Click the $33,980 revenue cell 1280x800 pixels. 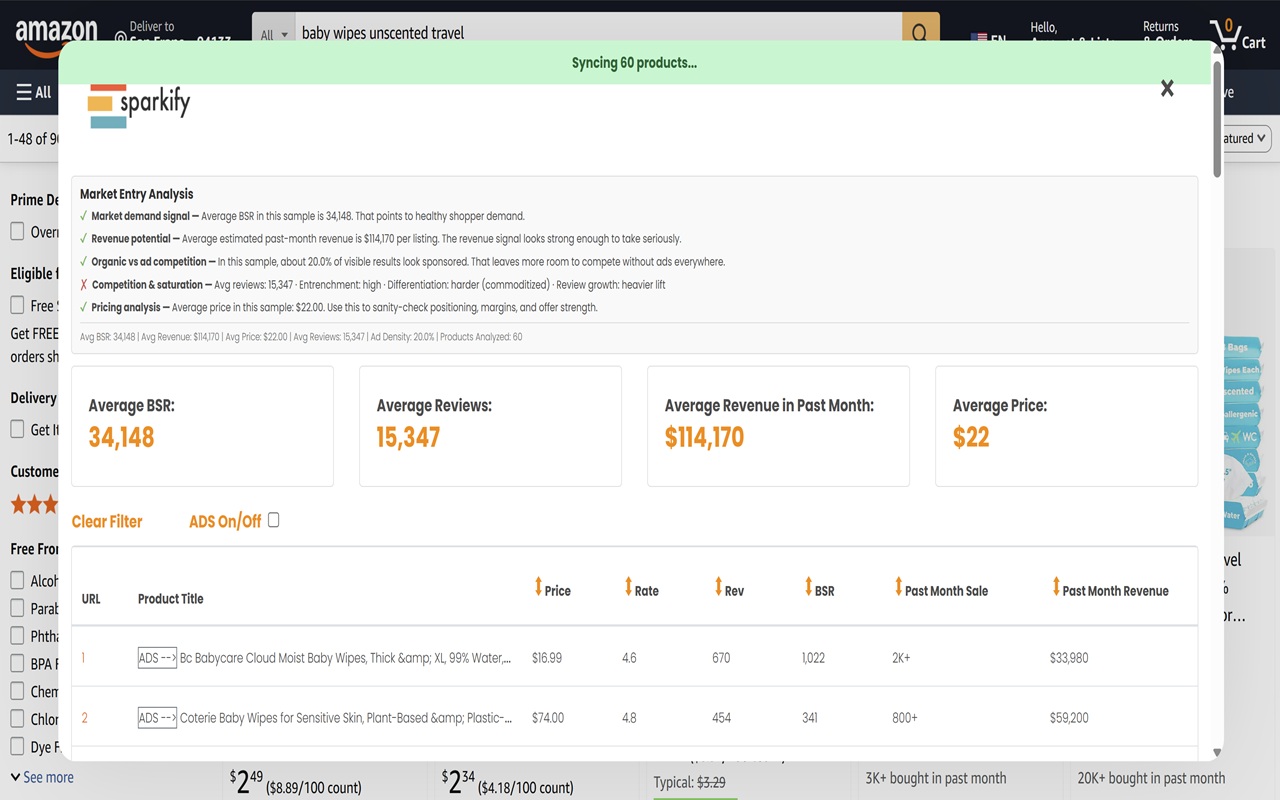(x=1069, y=658)
